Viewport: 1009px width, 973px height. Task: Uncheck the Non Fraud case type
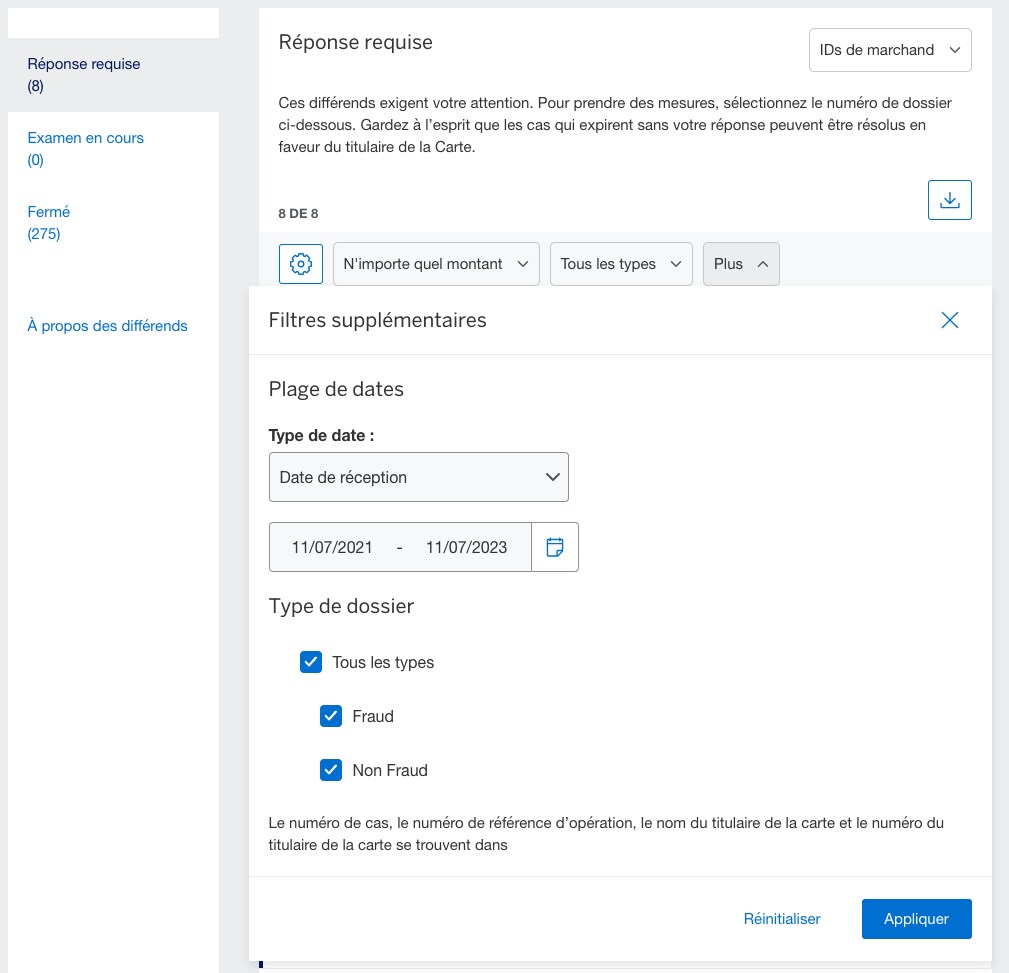331,770
